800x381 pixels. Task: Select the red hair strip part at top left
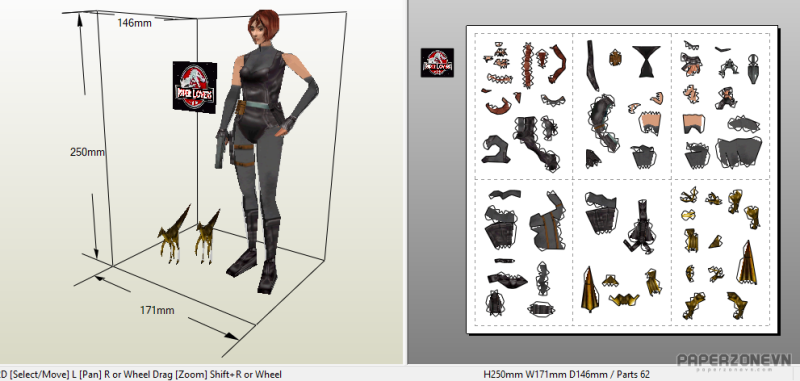(527, 66)
